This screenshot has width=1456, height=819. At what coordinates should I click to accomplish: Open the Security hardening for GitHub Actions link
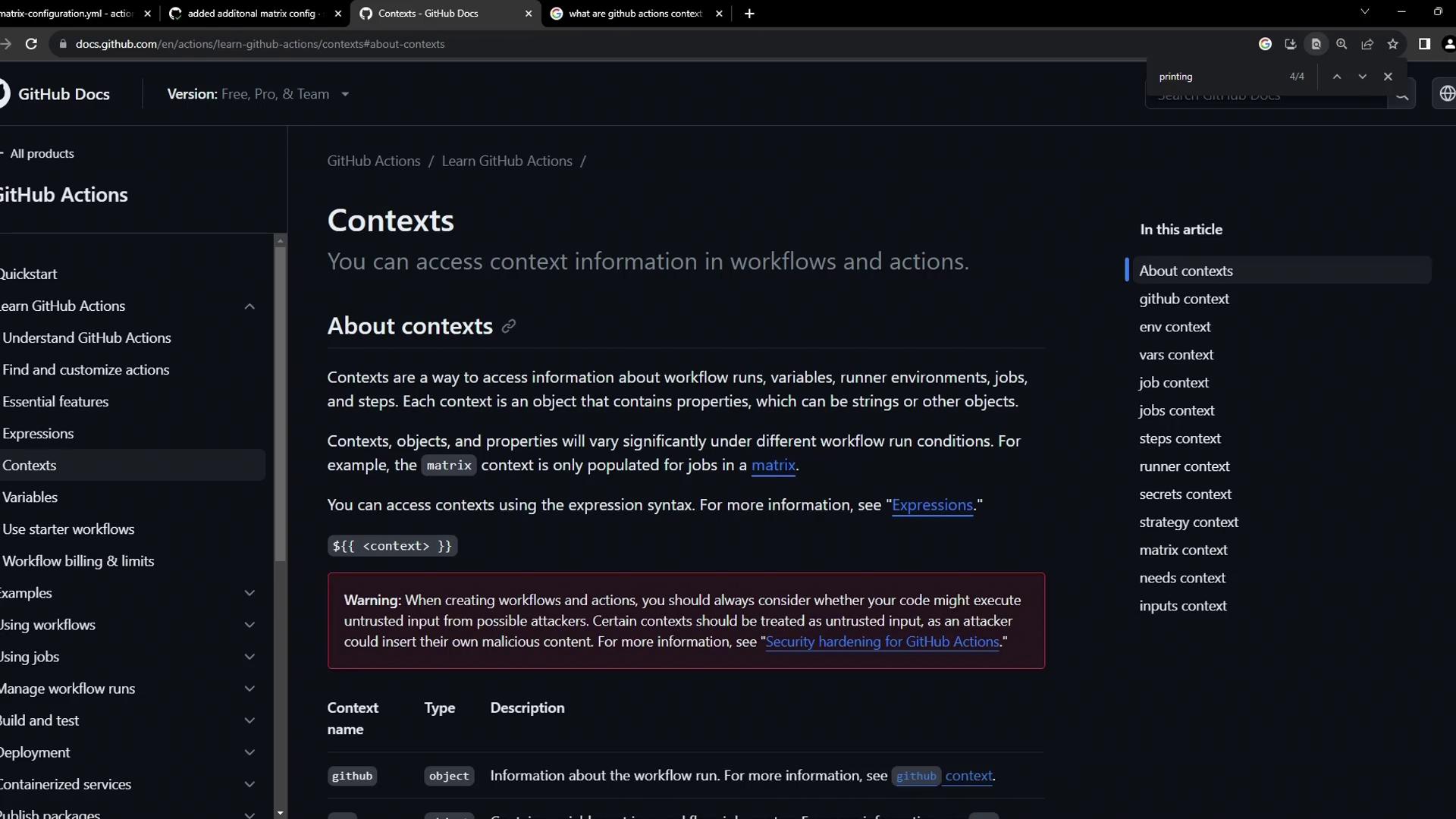click(882, 642)
